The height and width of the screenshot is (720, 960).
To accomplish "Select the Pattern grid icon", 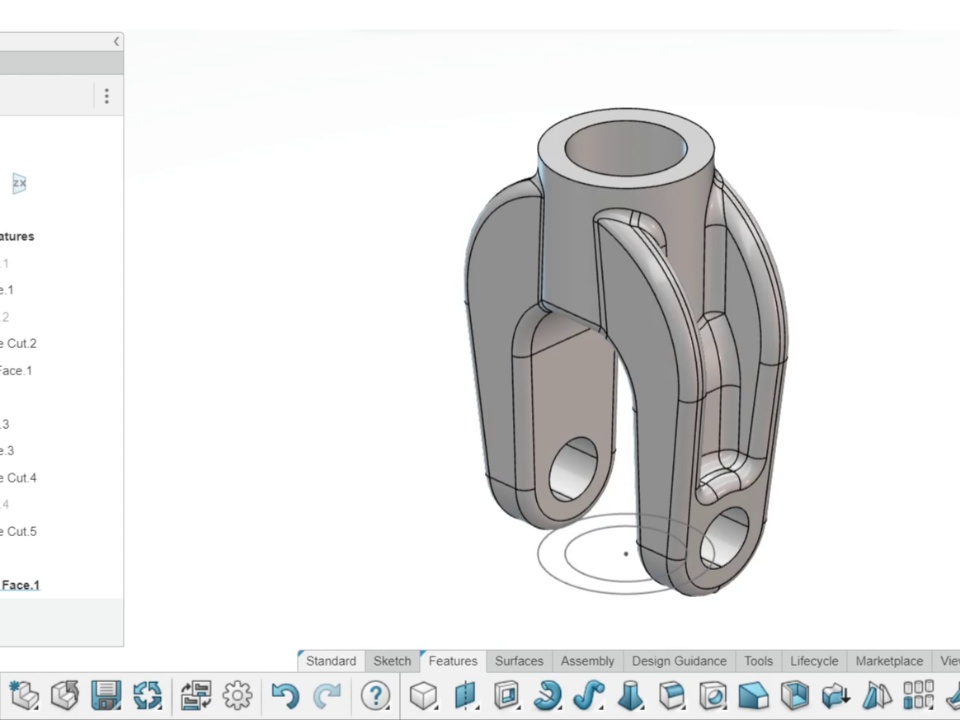I will [918, 696].
